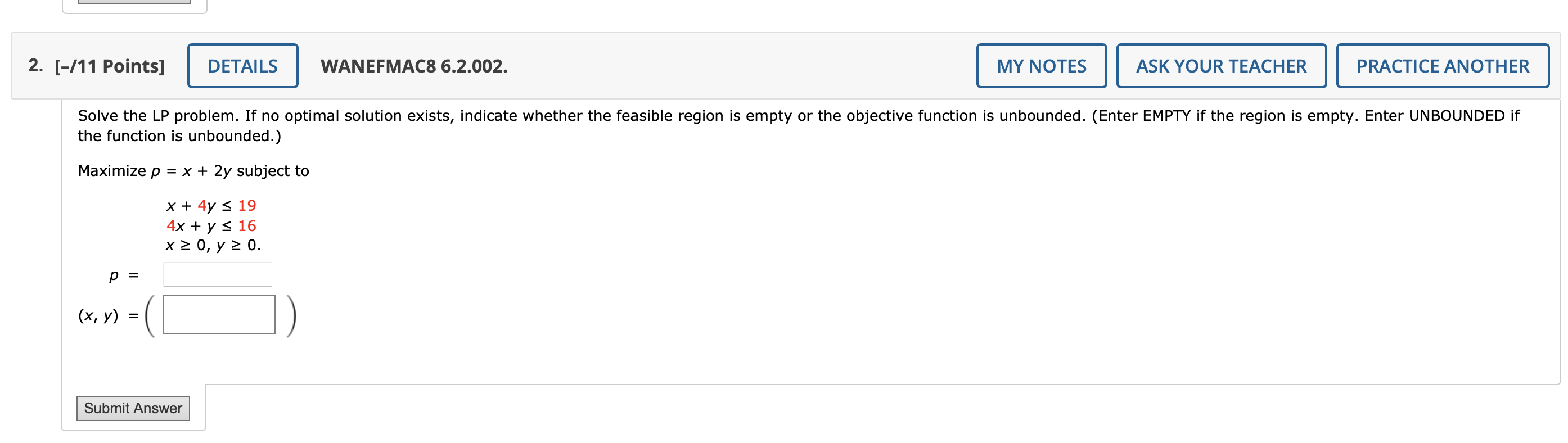Click inside the ordered pair answer box
This screenshot has width=1568, height=443.
tap(220, 315)
